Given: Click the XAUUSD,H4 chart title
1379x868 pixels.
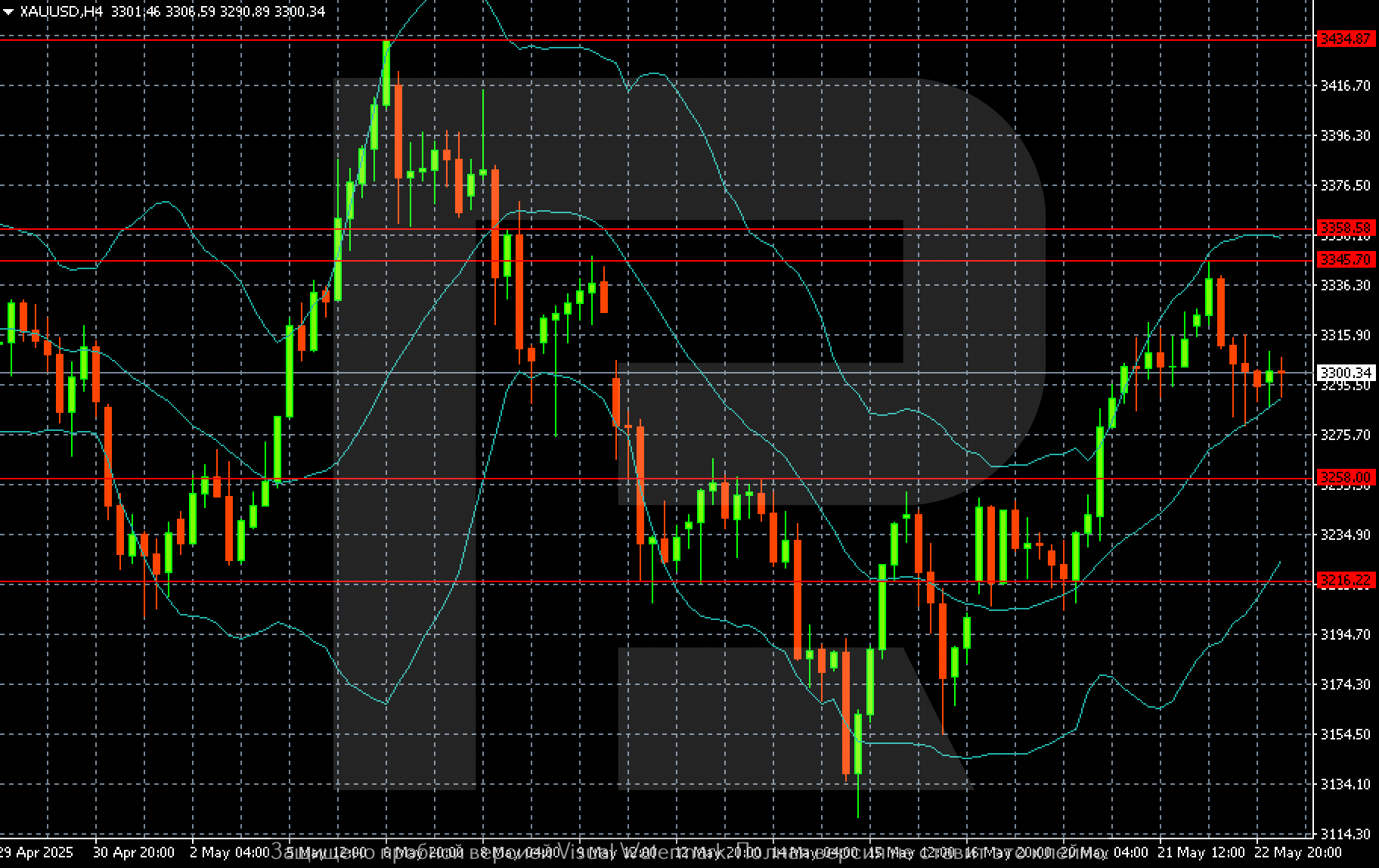Looking at the screenshot, I should 61,11.
